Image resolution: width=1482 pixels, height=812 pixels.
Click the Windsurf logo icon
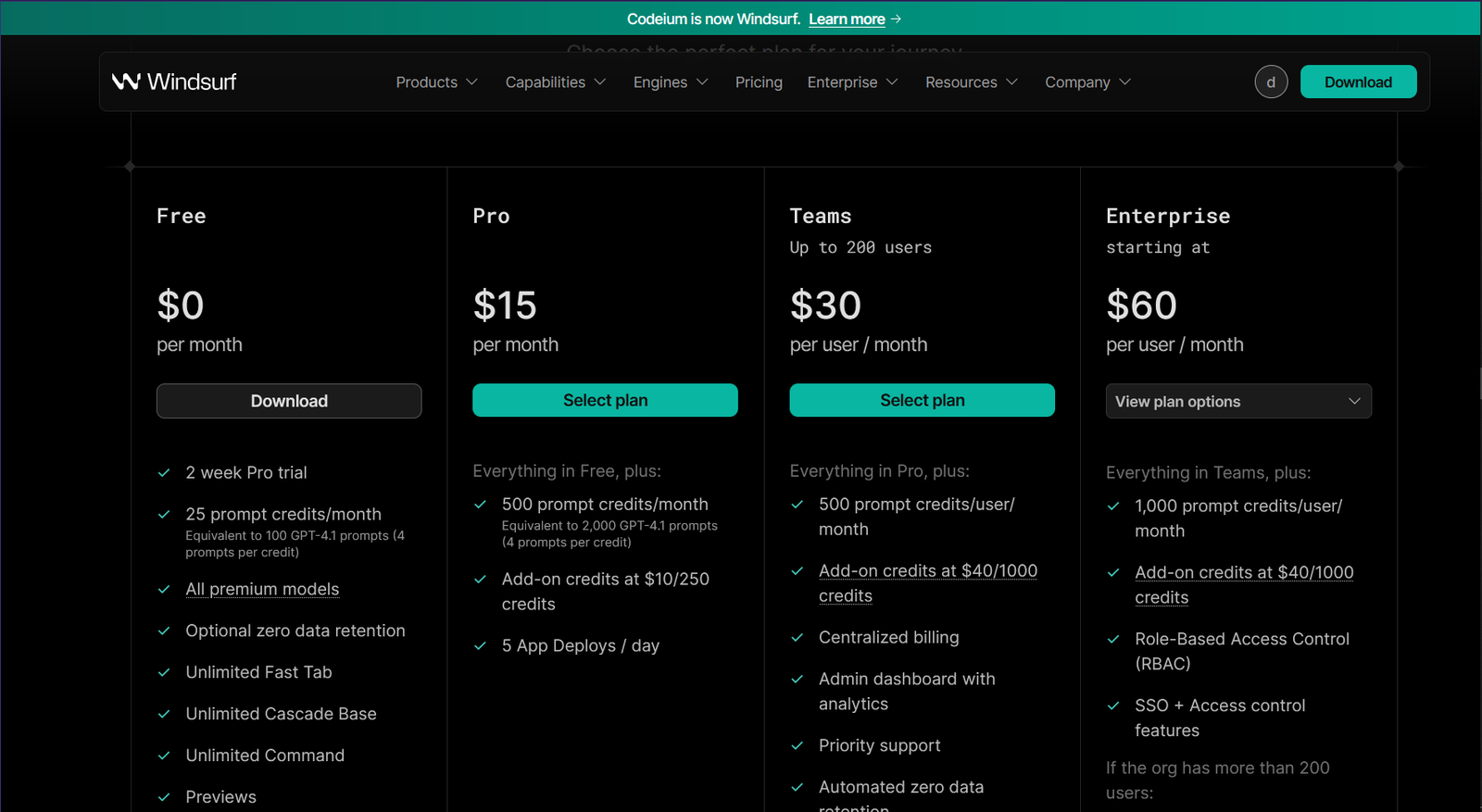[126, 81]
